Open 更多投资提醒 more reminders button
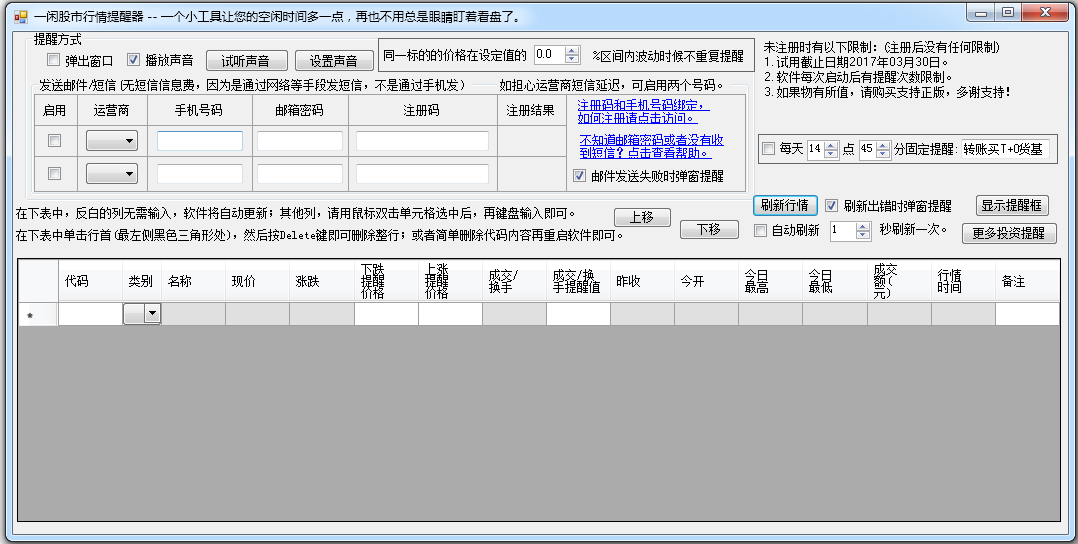Viewport: 1078px width, 544px height. tap(1009, 233)
